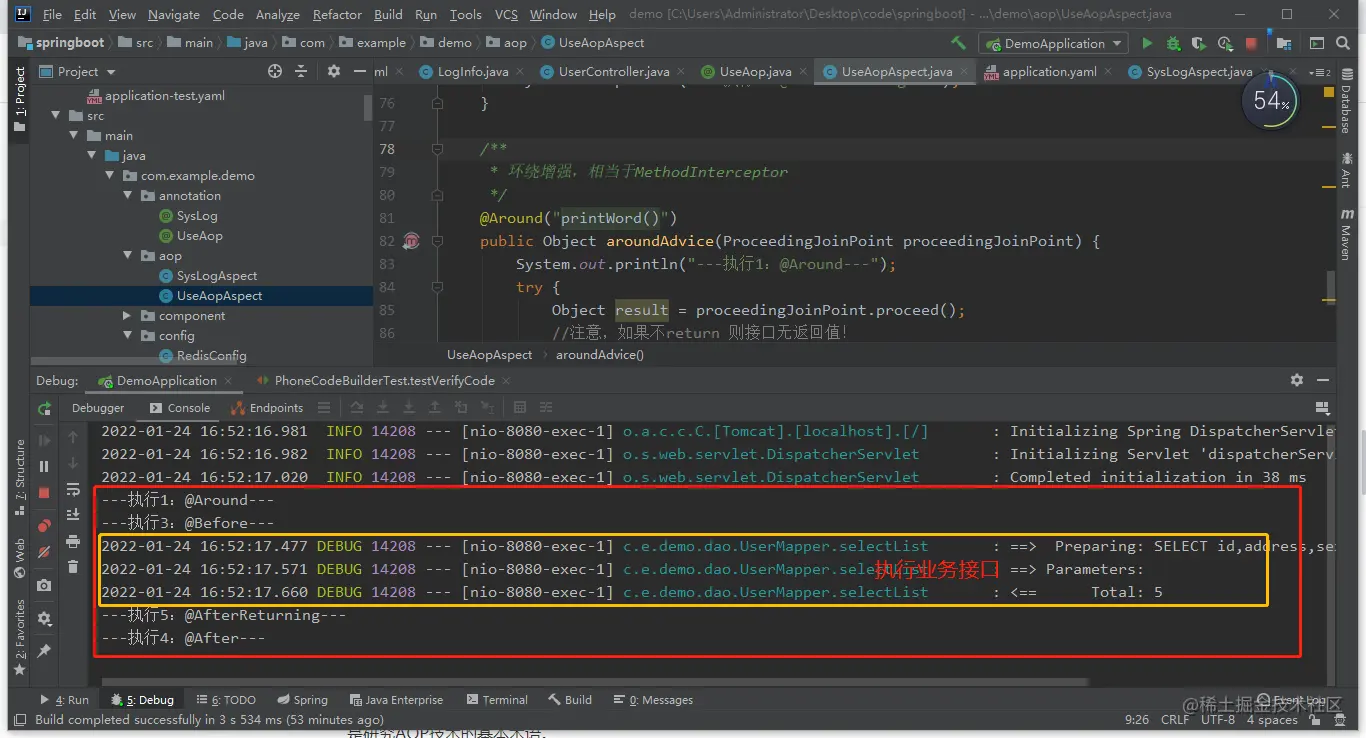
Task: Pin the Debug tab with the pin icon
Action: (x=44, y=651)
